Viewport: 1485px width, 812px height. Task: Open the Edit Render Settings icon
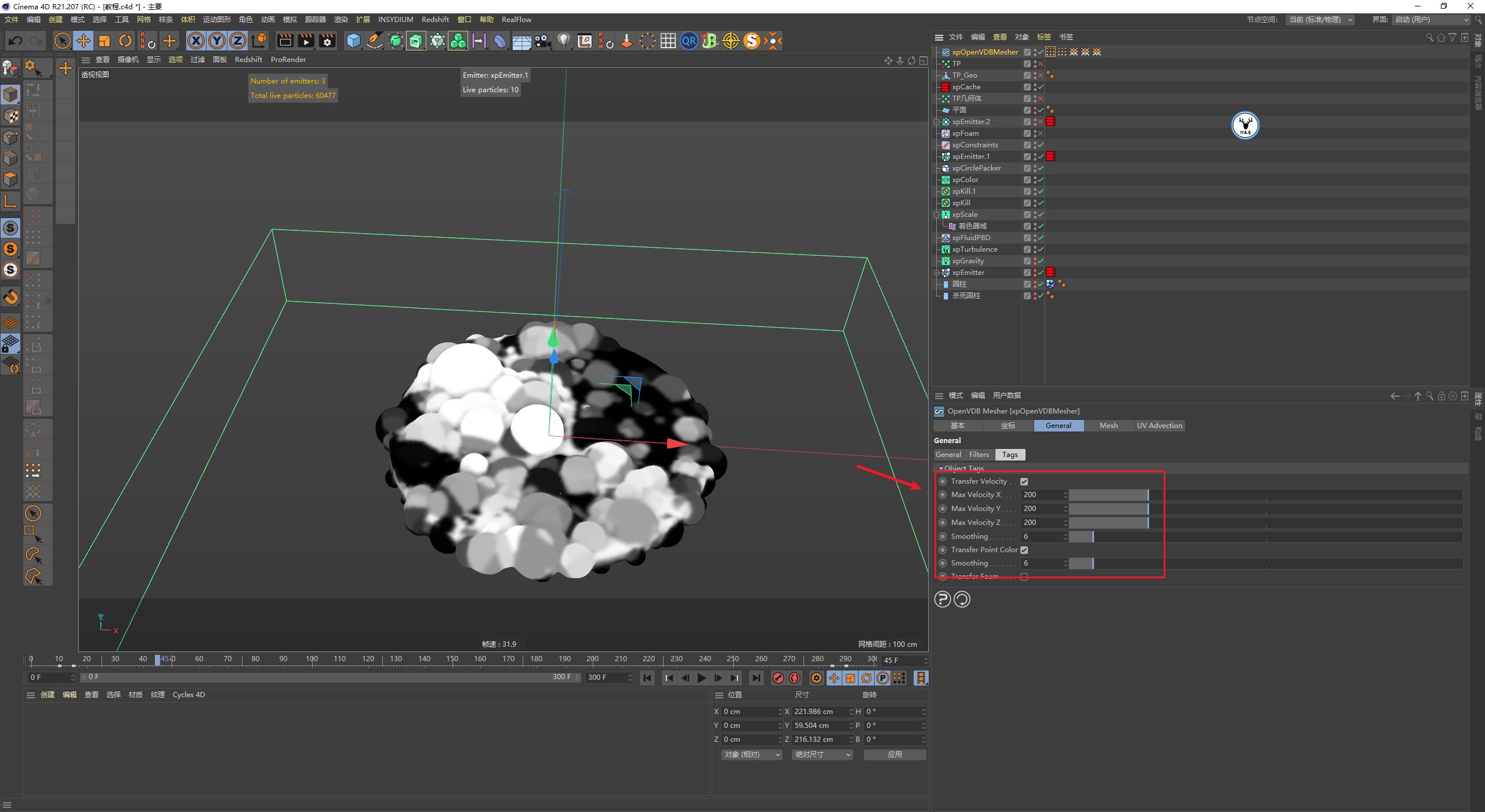click(x=327, y=41)
